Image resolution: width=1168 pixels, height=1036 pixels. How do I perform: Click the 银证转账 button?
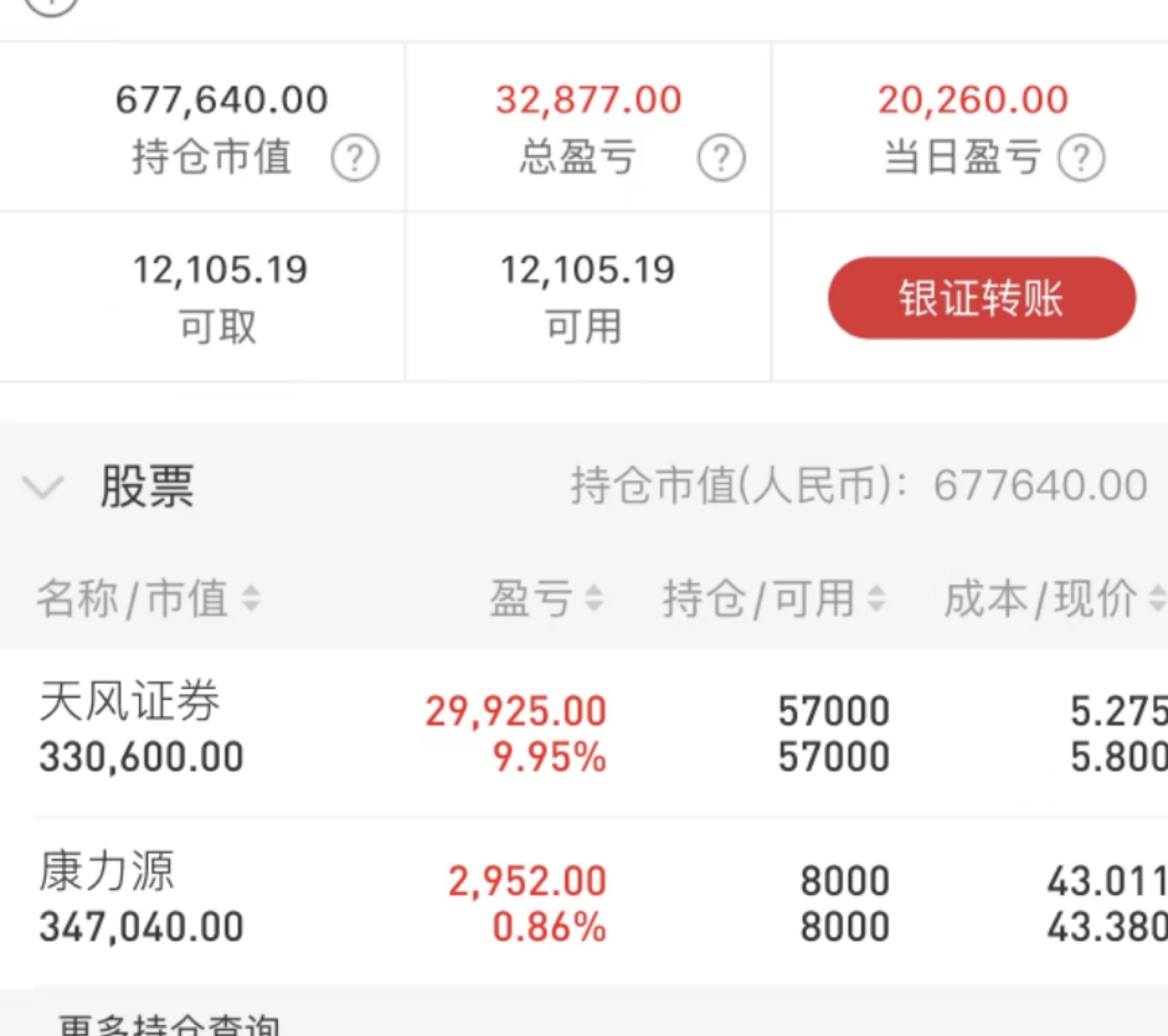[982, 298]
